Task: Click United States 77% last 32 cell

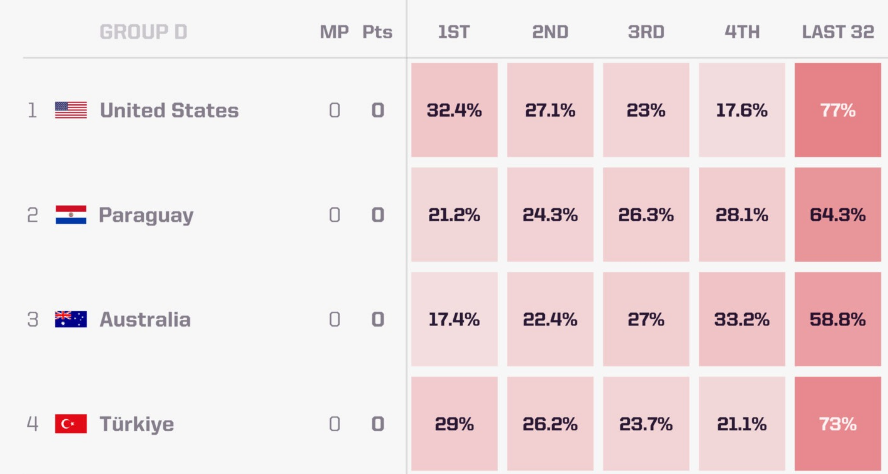Action: pyautogui.click(x=838, y=110)
